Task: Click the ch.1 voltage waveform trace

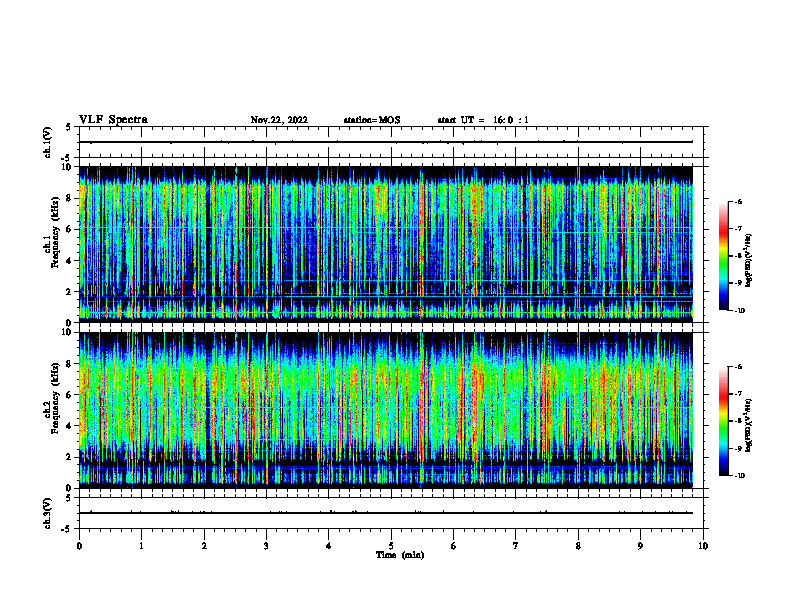Action: click(386, 142)
